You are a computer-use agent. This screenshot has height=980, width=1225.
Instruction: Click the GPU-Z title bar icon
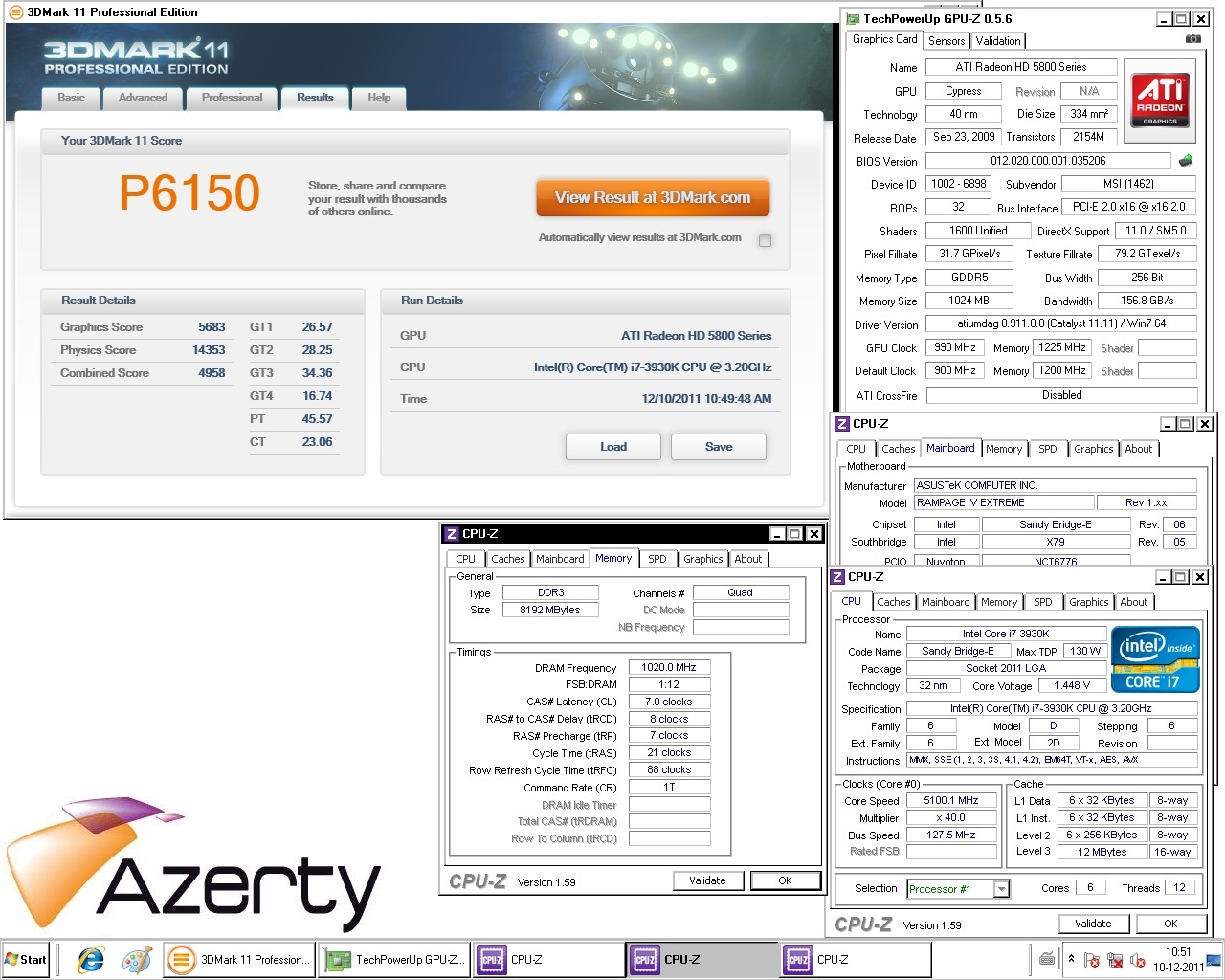[853, 19]
